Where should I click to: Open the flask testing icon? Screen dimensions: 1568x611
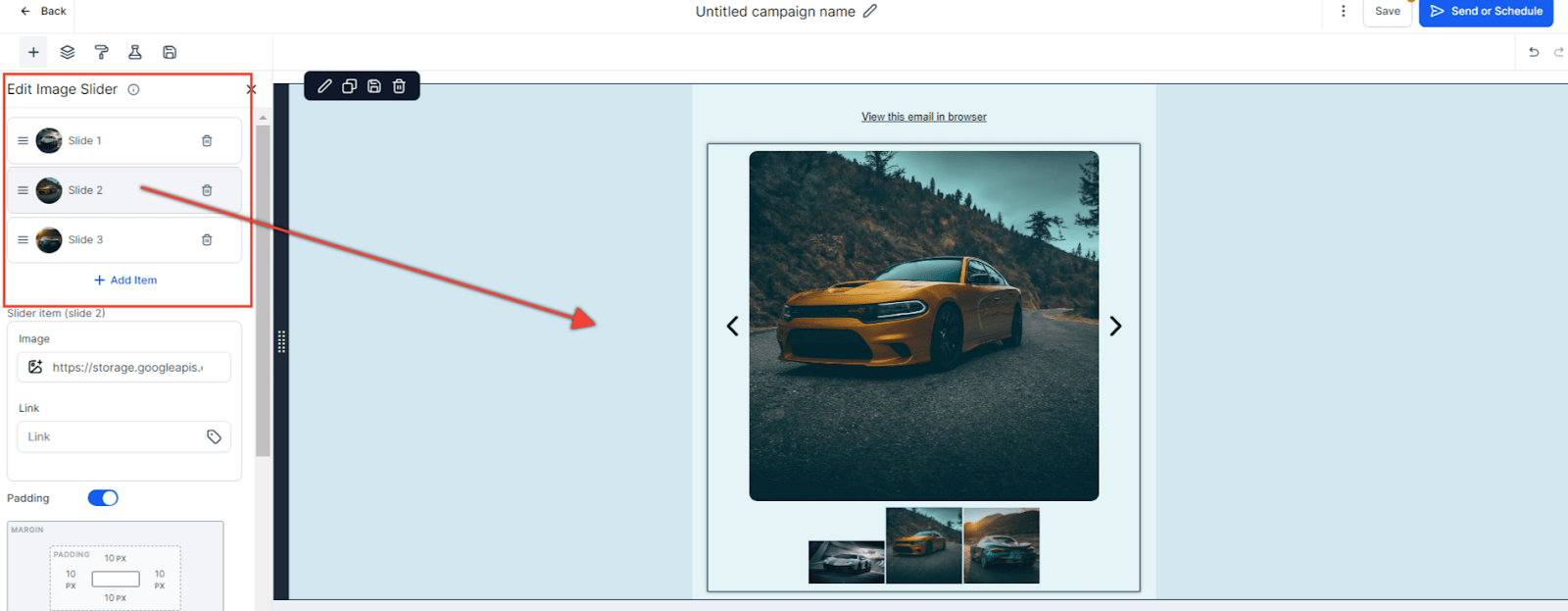[x=135, y=52]
